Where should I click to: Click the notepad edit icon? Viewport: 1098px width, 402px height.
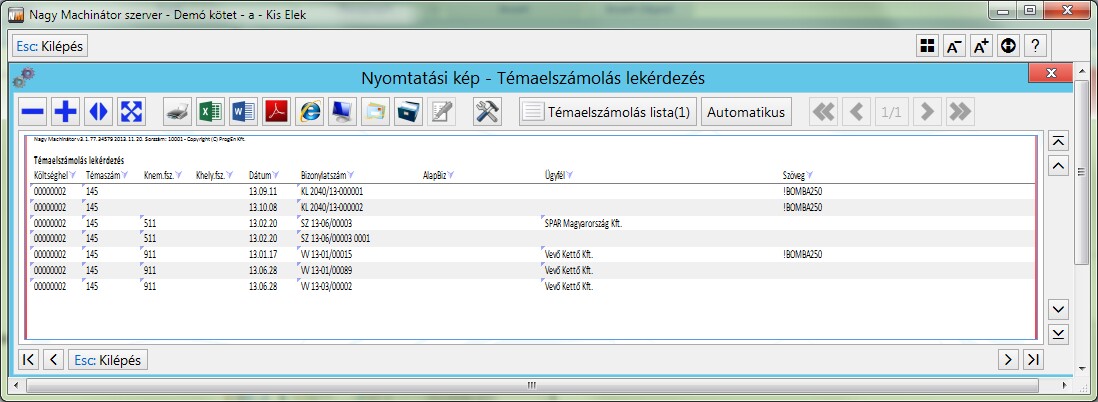tap(441, 111)
